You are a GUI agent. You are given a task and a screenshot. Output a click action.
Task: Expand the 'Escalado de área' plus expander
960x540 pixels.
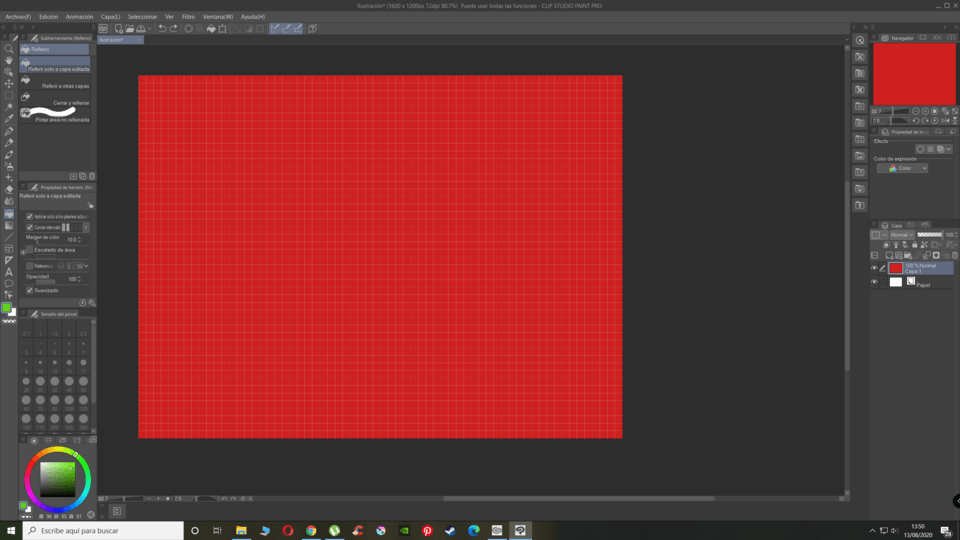(x=23, y=252)
